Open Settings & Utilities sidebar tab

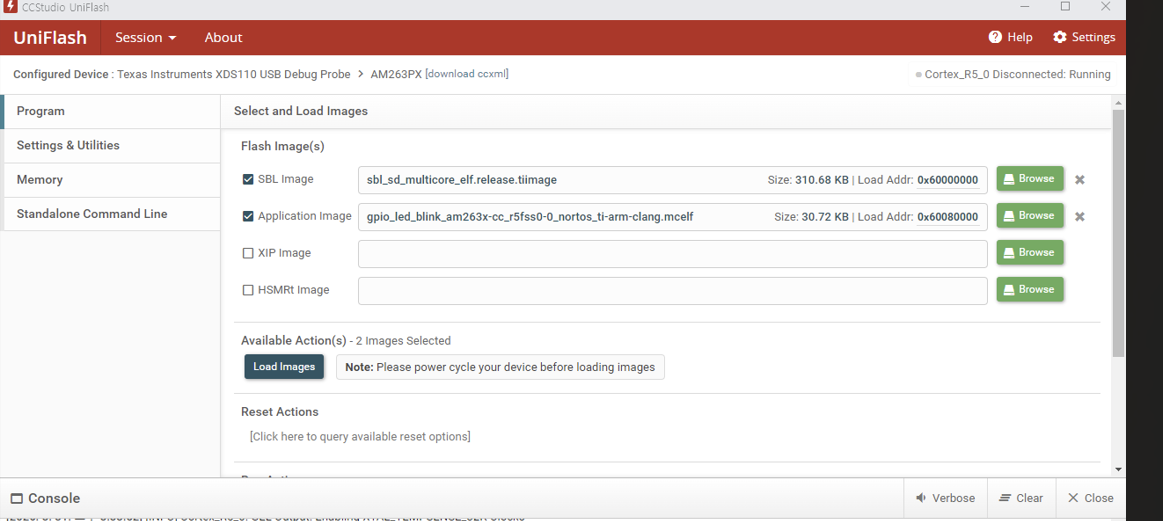tap(111, 145)
